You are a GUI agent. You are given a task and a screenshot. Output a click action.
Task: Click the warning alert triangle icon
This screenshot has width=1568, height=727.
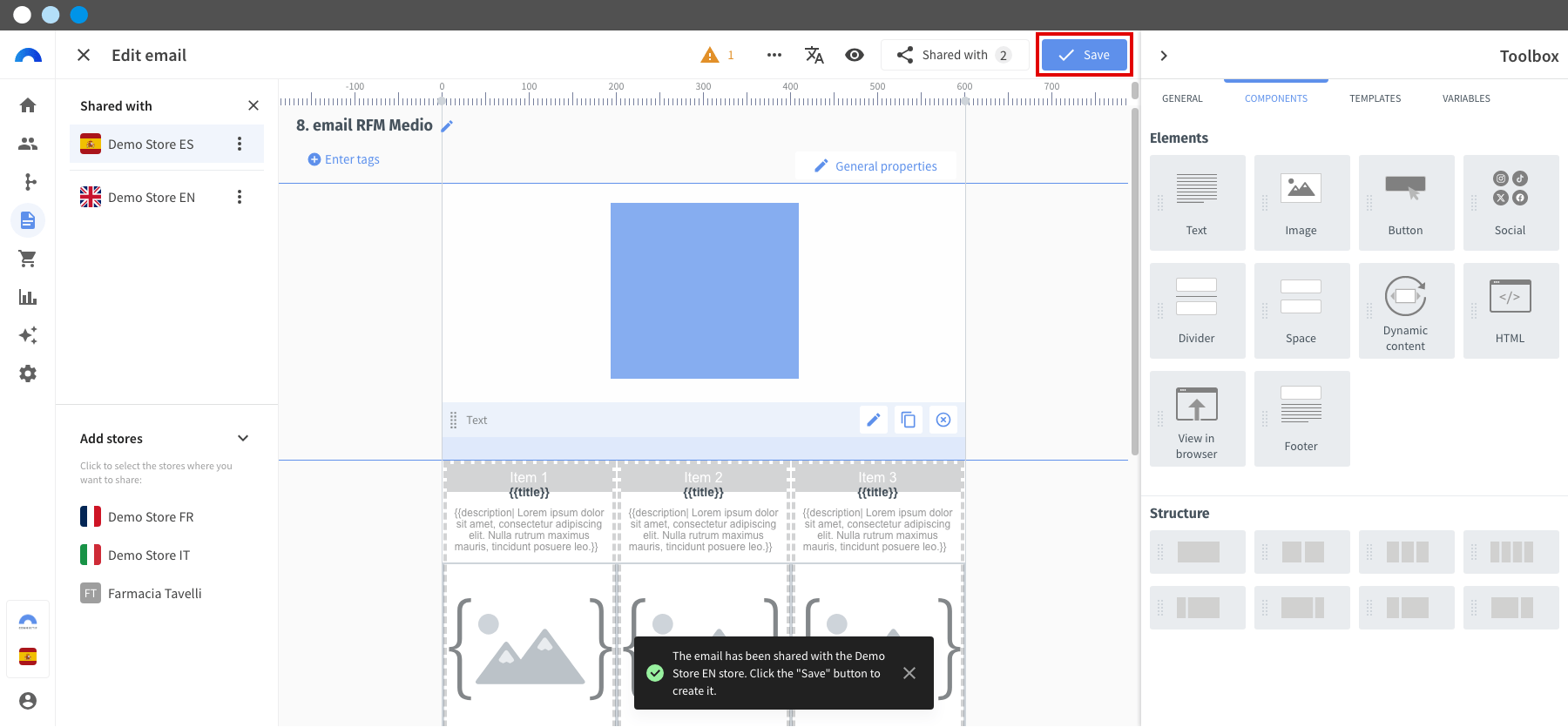click(710, 55)
